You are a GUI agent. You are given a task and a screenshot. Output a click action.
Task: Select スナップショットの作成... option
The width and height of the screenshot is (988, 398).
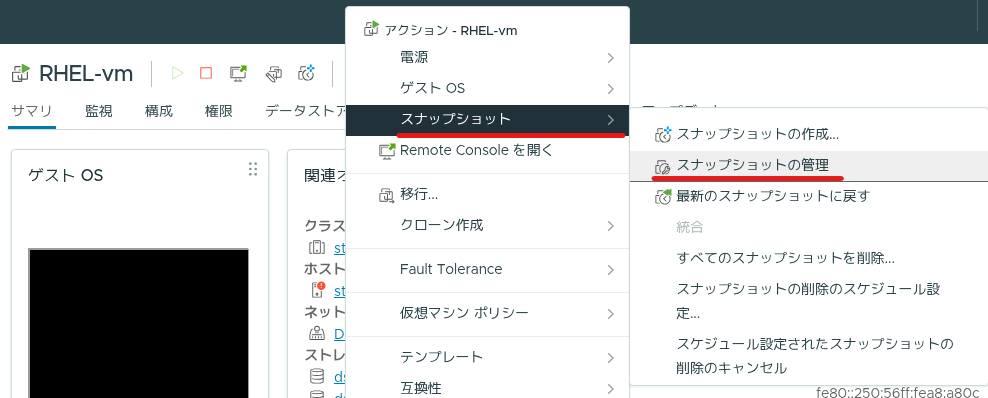click(809, 134)
